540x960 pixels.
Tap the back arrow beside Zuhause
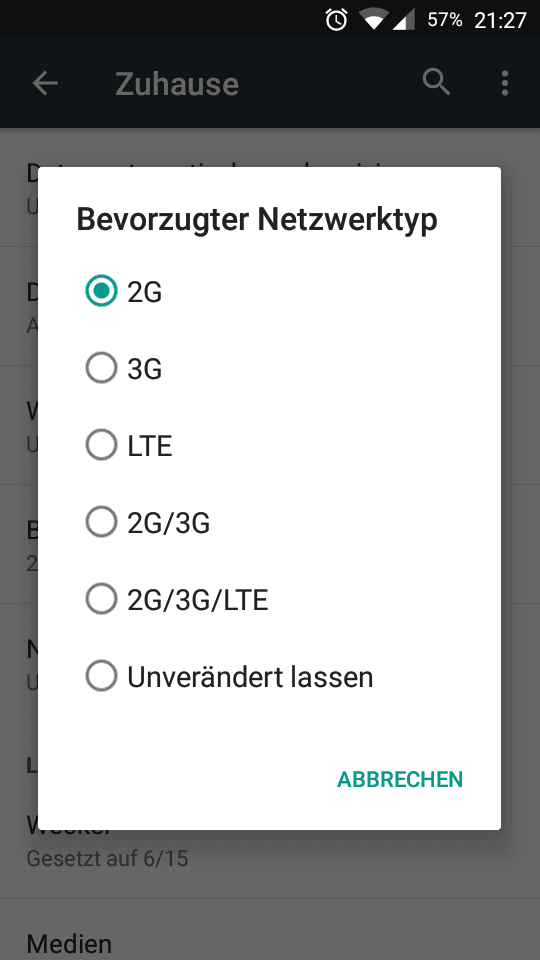coord(45,83)
